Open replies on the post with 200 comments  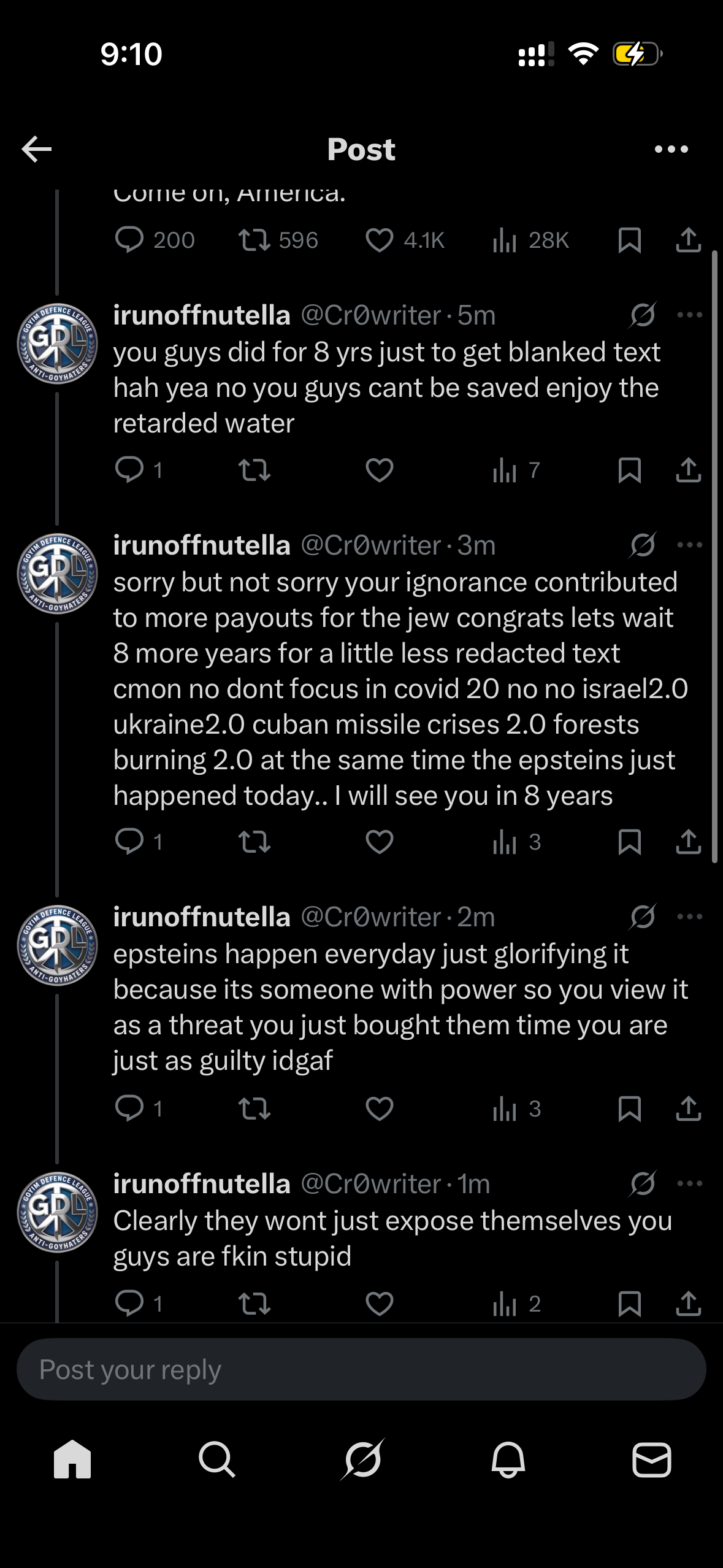(x=129, y=240)
